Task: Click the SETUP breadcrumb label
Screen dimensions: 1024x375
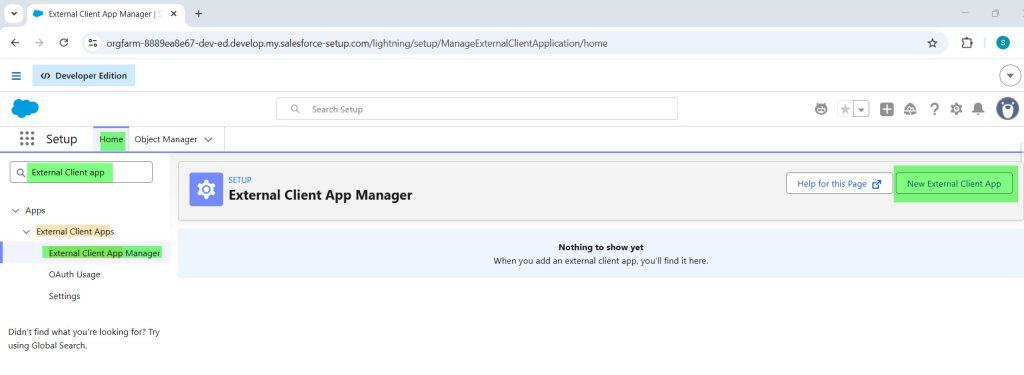Action: pyautogui.click(x=240, y=180)
